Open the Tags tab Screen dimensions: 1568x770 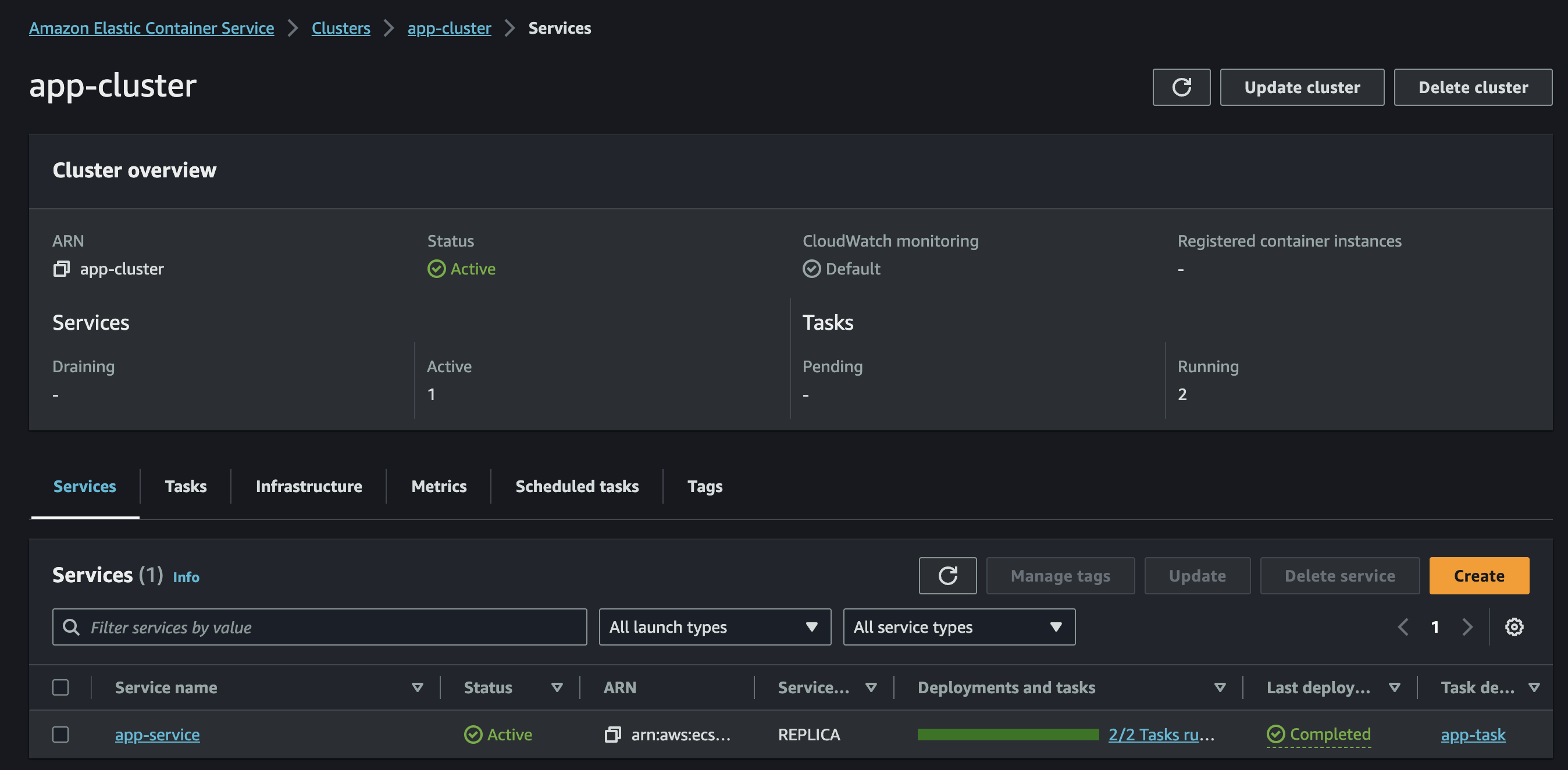(x=705, y=486)
